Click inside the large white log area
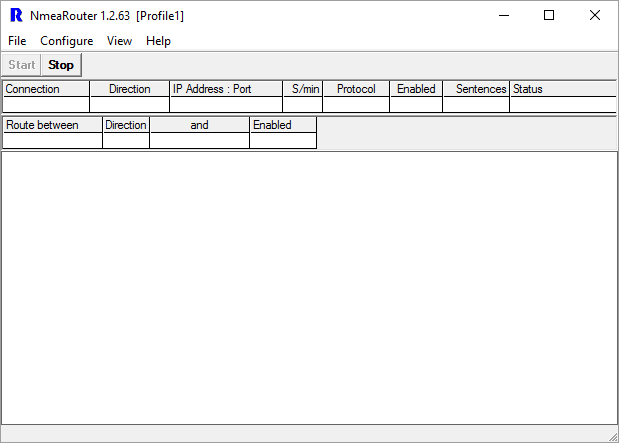Image resolution: width=619 pixels, height=443 pixels. pos(309,288)
